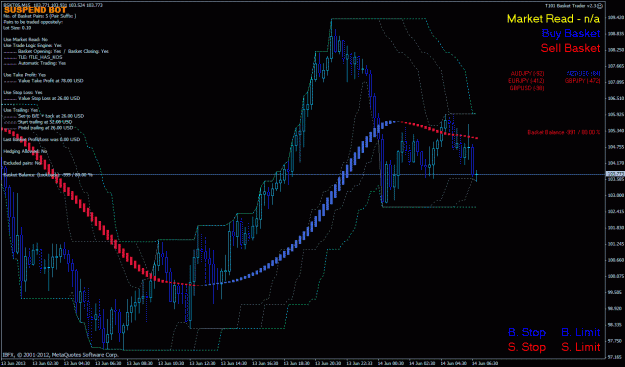Select the blue NZDUSD pair label
Screen dimensions: 625x367
(583, 74)
